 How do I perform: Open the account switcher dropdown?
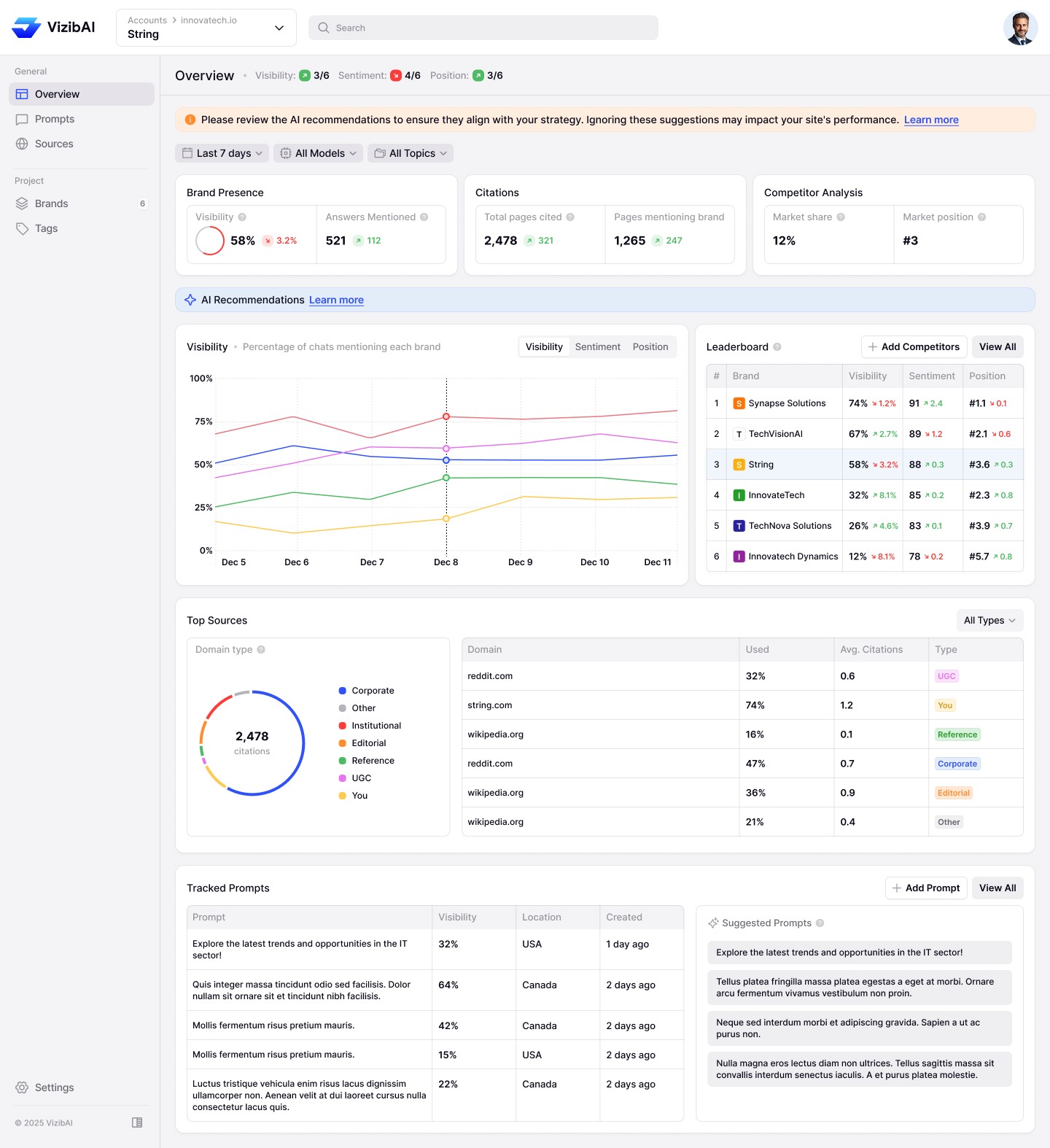tap(206, 28)
